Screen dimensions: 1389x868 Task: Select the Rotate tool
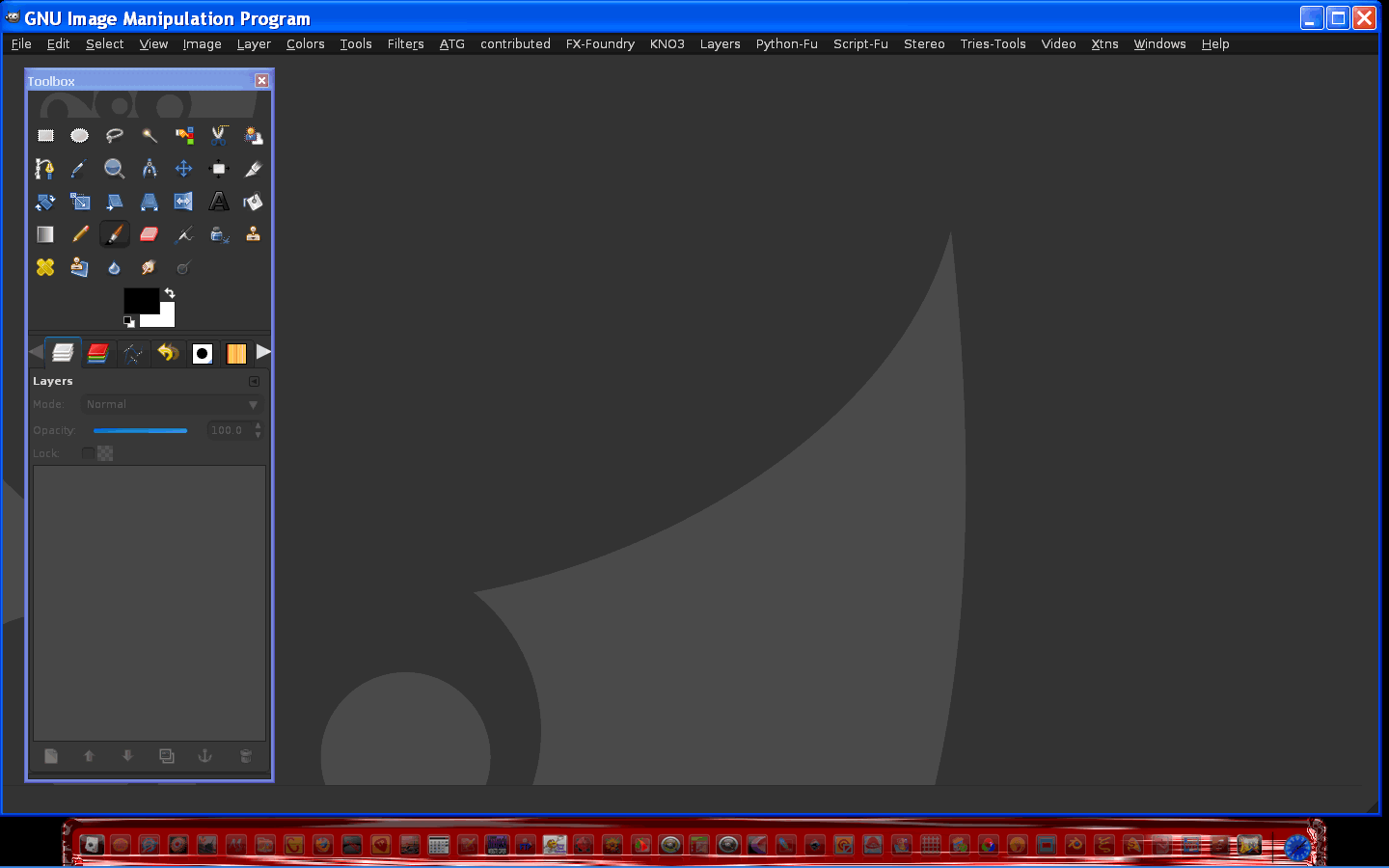point(45,202)
